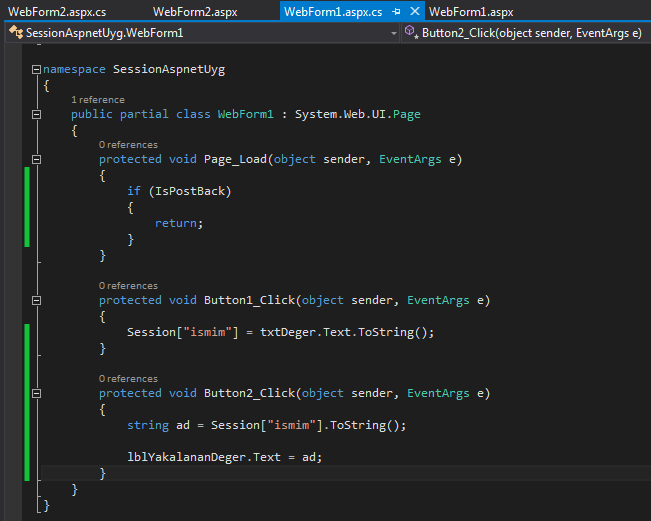Click txtDeger in the Session assignment
Viewport: 651px width, 521px height.
click(288, 333)
